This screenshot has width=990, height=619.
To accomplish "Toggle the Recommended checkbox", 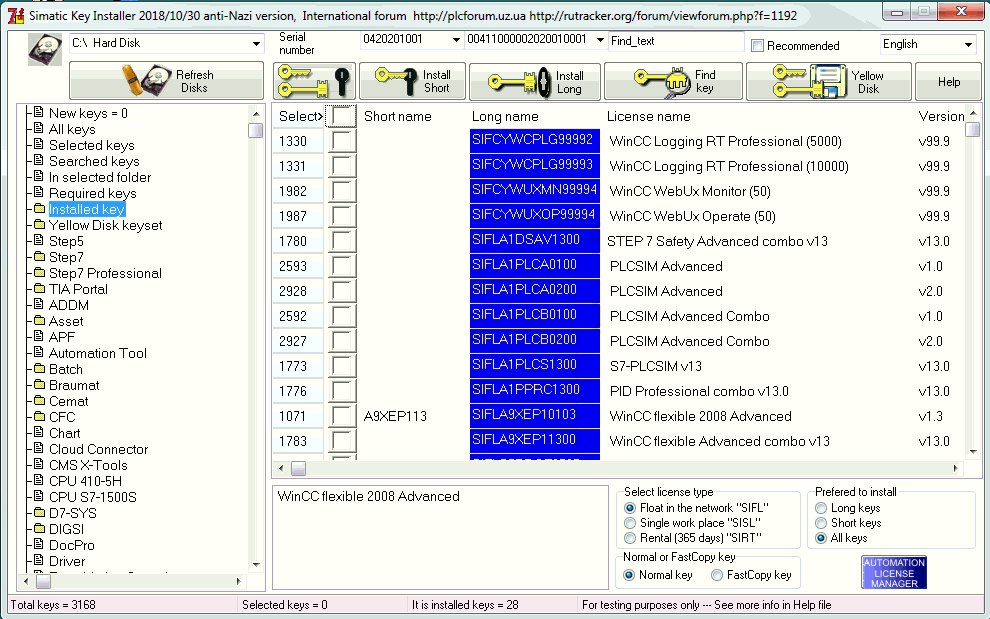I will click(758, 45).
